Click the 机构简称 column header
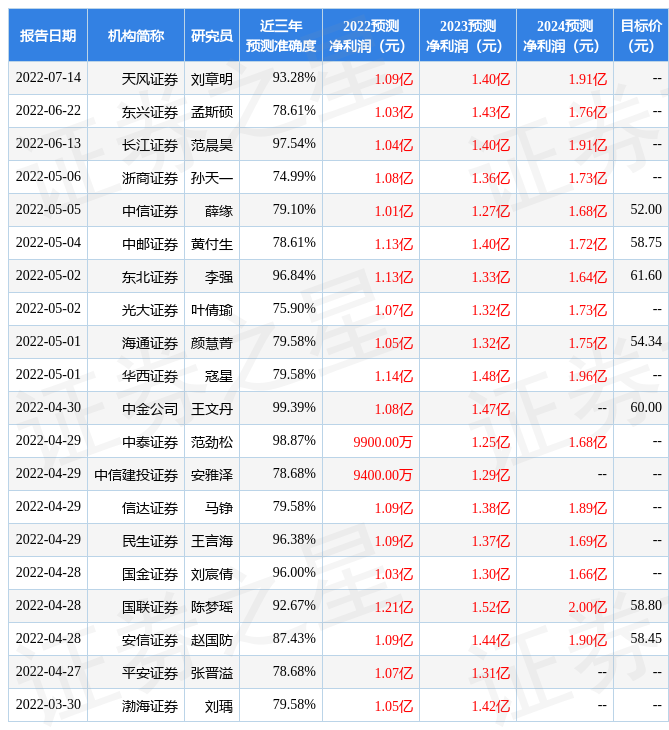 136,35
